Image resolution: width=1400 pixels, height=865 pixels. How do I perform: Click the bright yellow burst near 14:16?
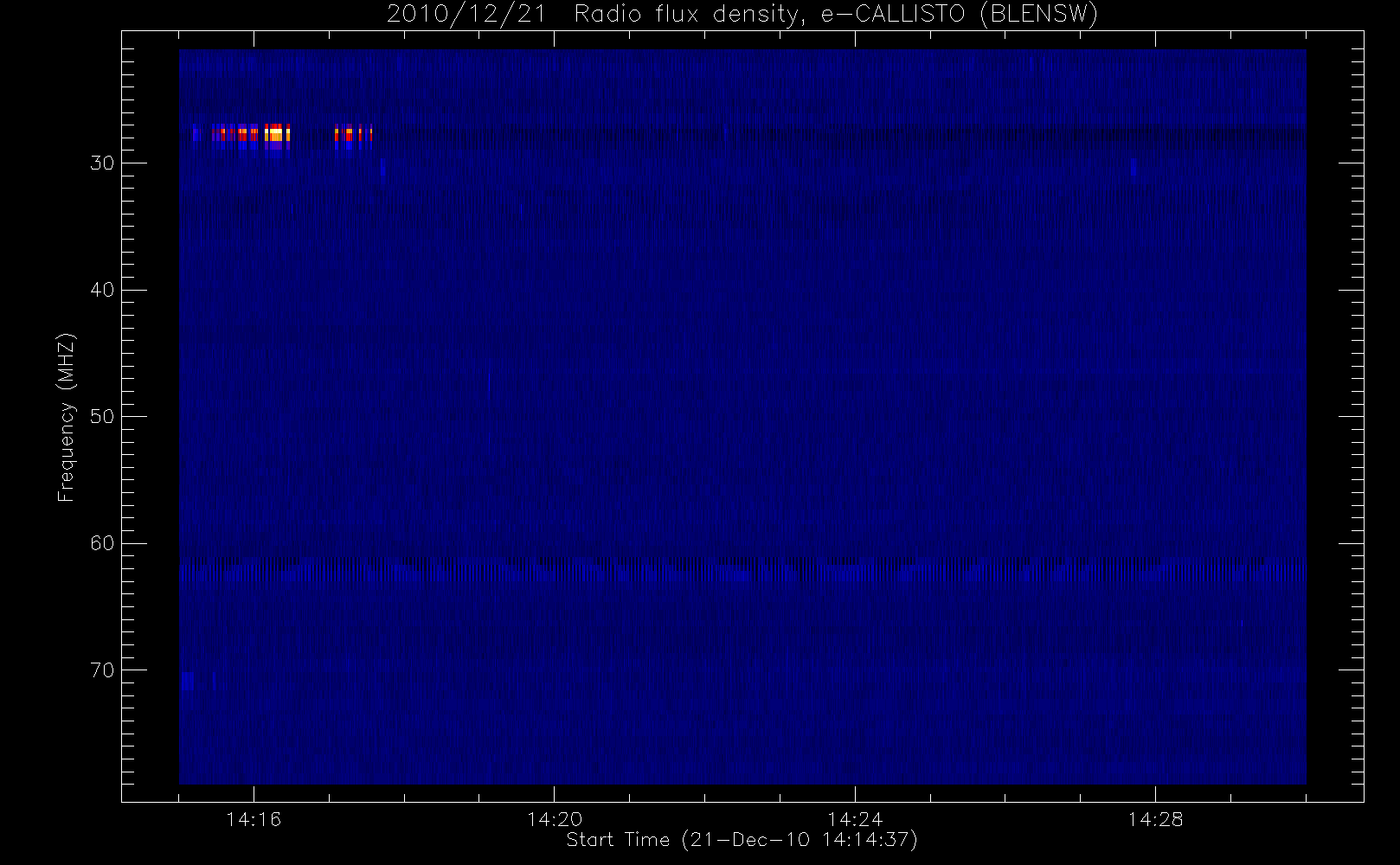click(x=277, y=134)
